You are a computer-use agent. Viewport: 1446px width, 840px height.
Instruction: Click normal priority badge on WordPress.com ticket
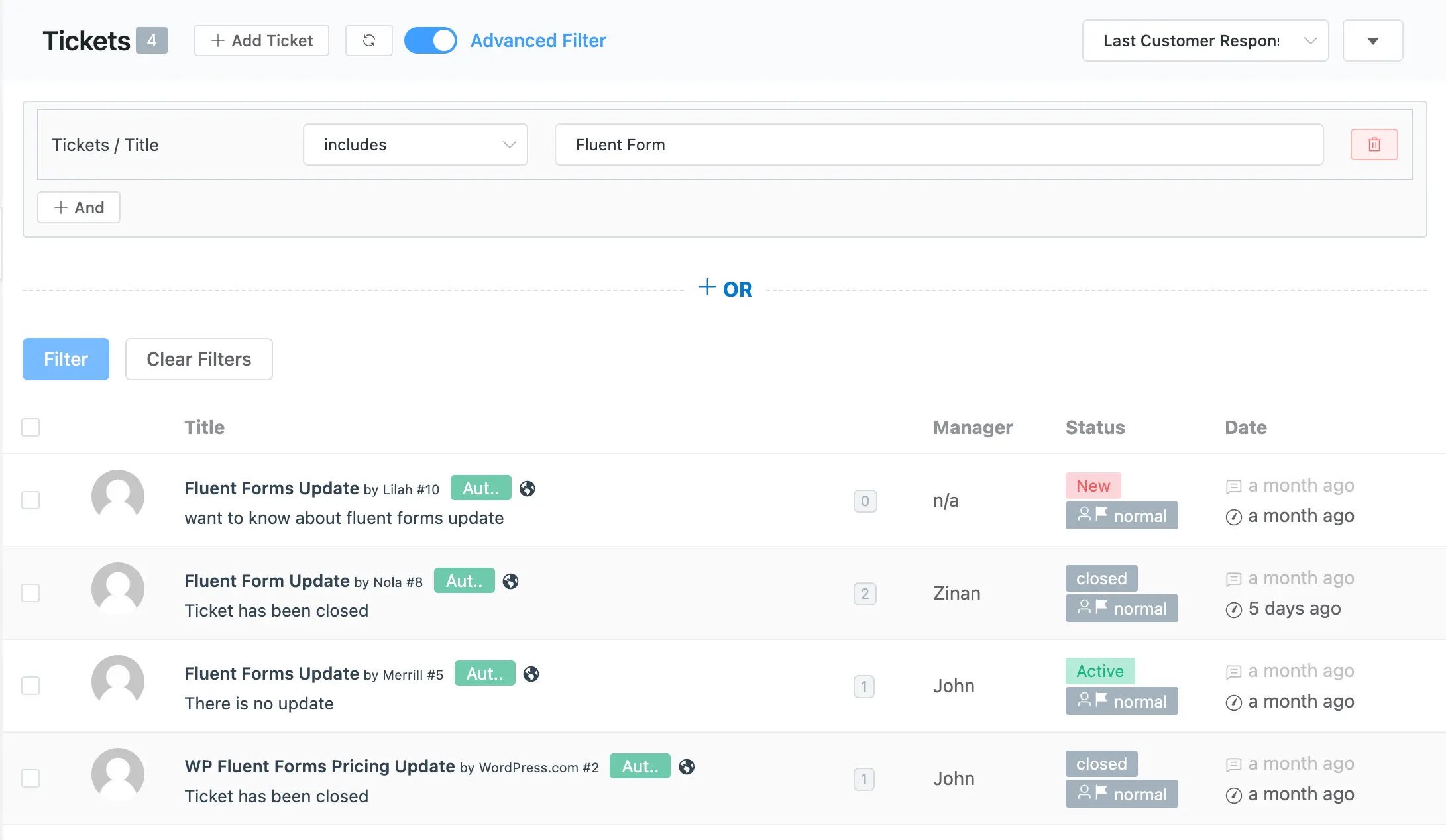1122,794
